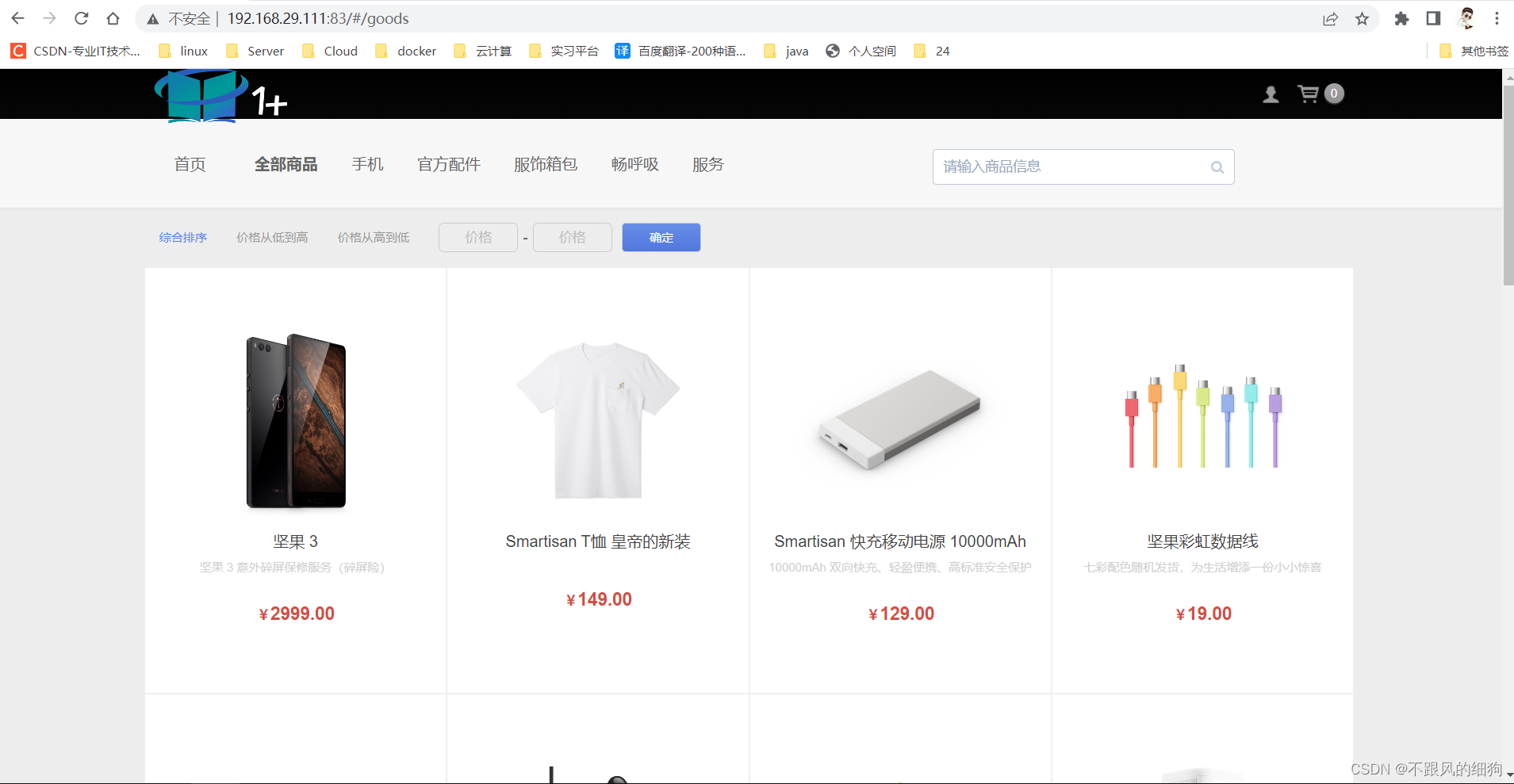
Task: Click the address bar URL
Action: coord(318,18)
